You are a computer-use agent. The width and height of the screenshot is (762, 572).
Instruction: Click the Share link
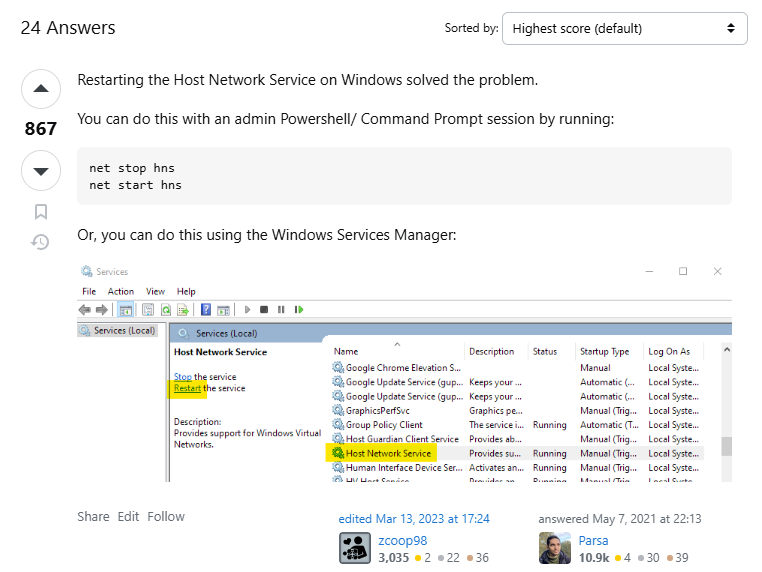pos(93,516)
